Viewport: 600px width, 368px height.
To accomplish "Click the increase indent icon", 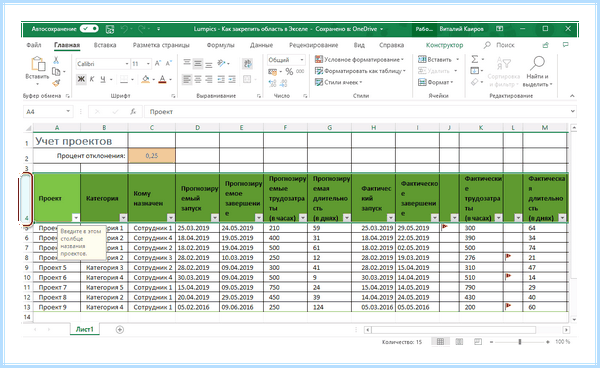I will (x=232, y=79).
